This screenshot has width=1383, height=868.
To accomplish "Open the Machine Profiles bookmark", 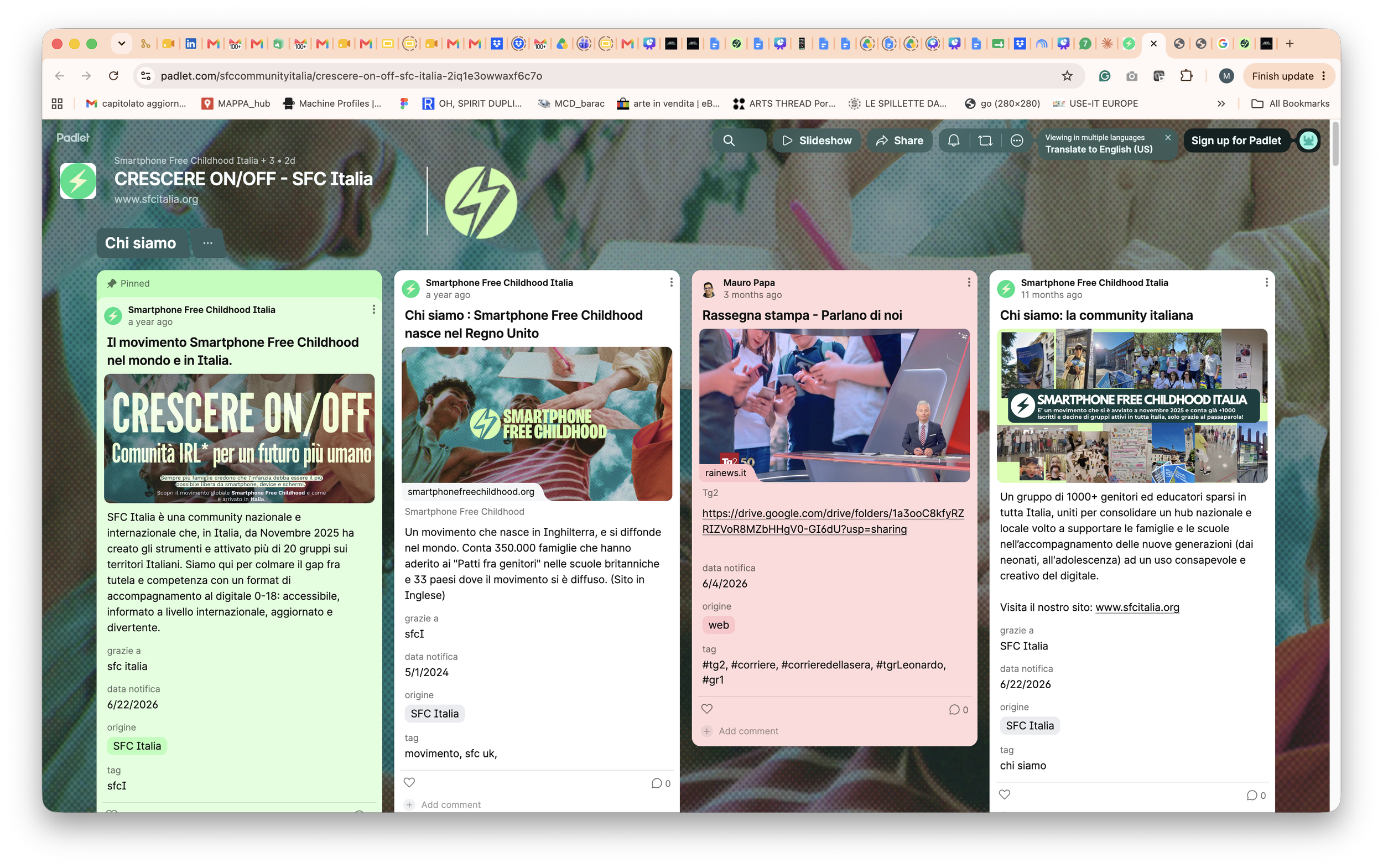I will (332, 103).
